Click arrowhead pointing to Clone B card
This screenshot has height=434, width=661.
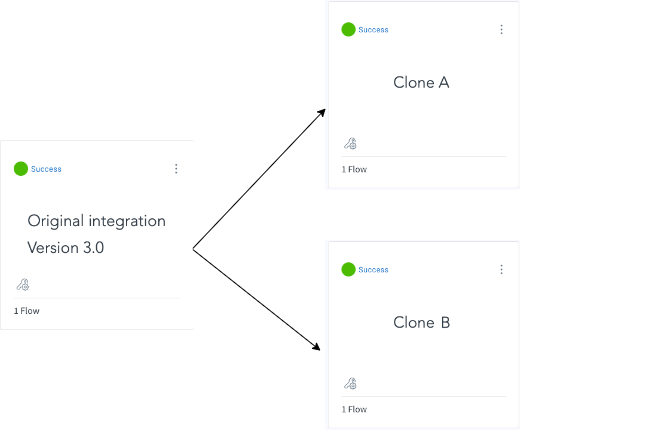[x=316, y=346]
